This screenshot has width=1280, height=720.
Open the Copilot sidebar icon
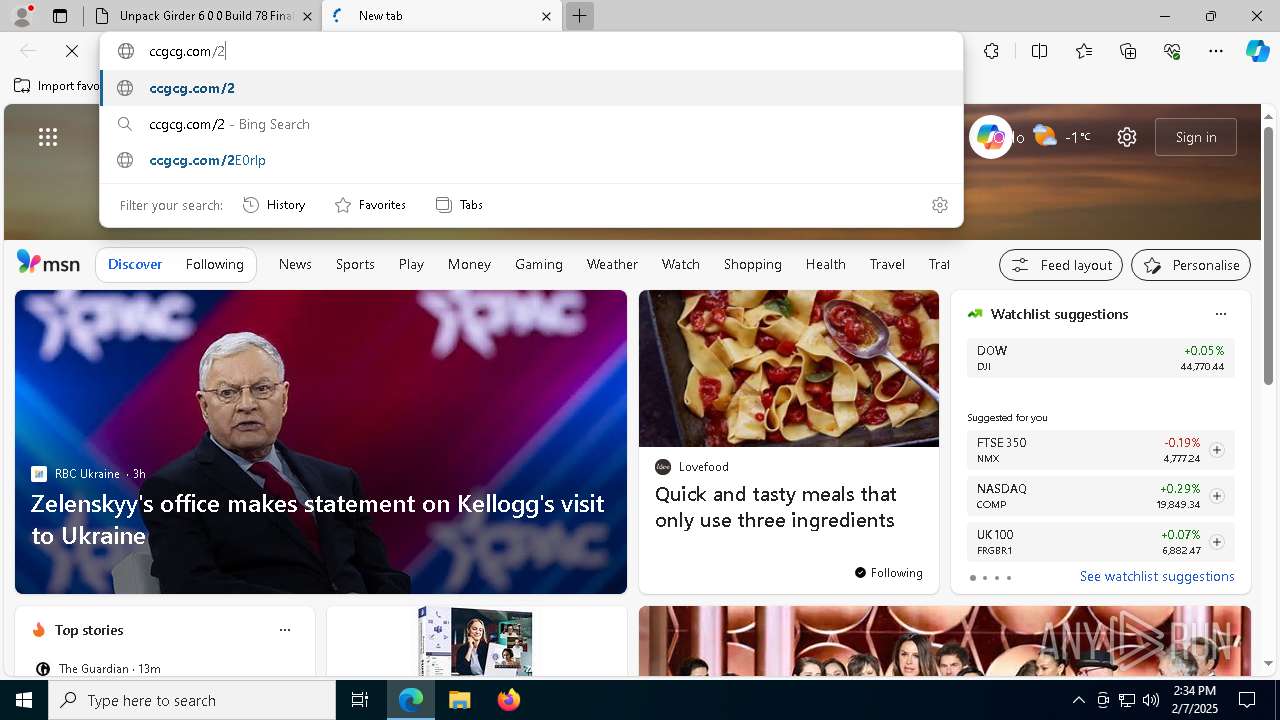click(x=1257, y=51)
